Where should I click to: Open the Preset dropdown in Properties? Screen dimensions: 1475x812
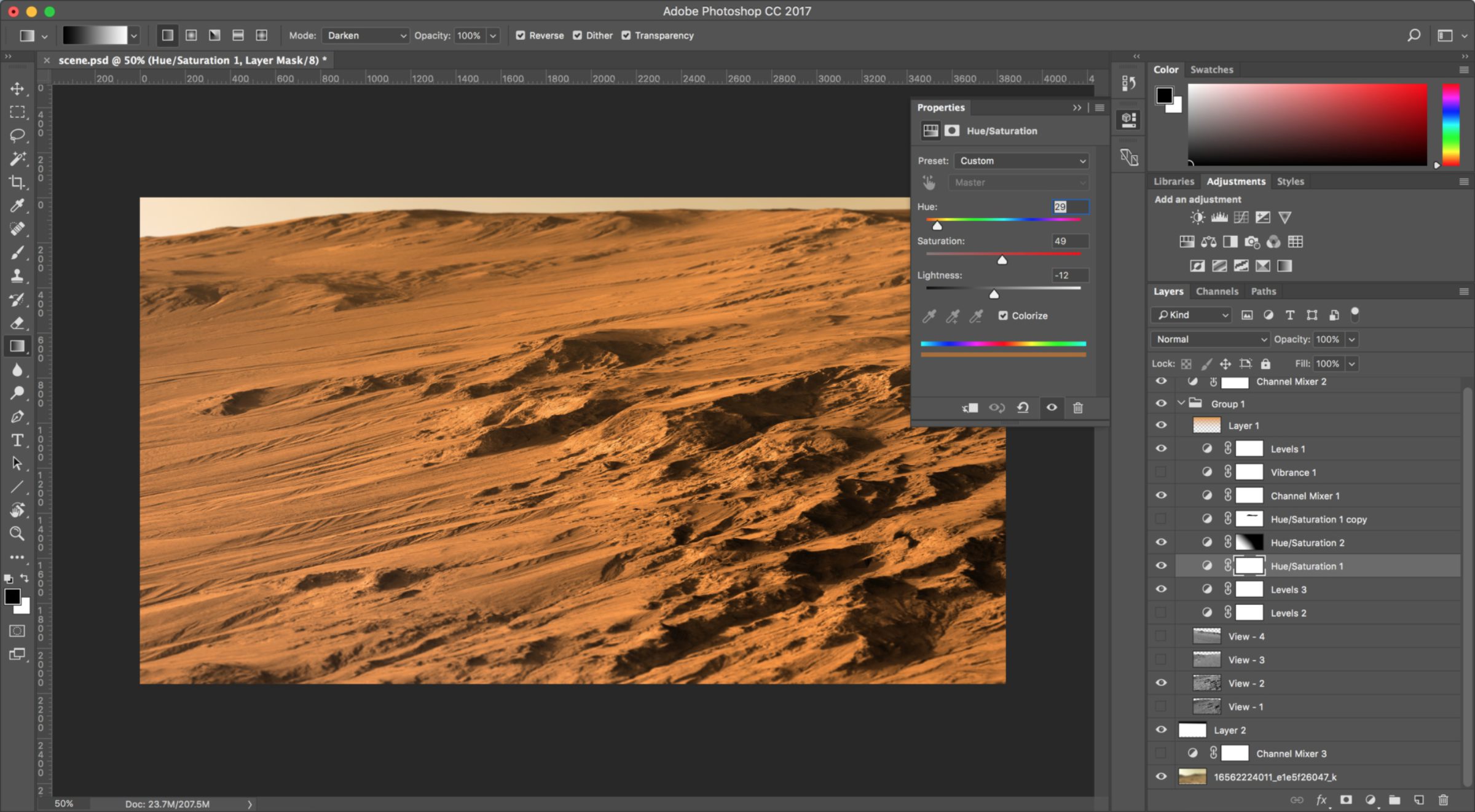coord(1021,160)
